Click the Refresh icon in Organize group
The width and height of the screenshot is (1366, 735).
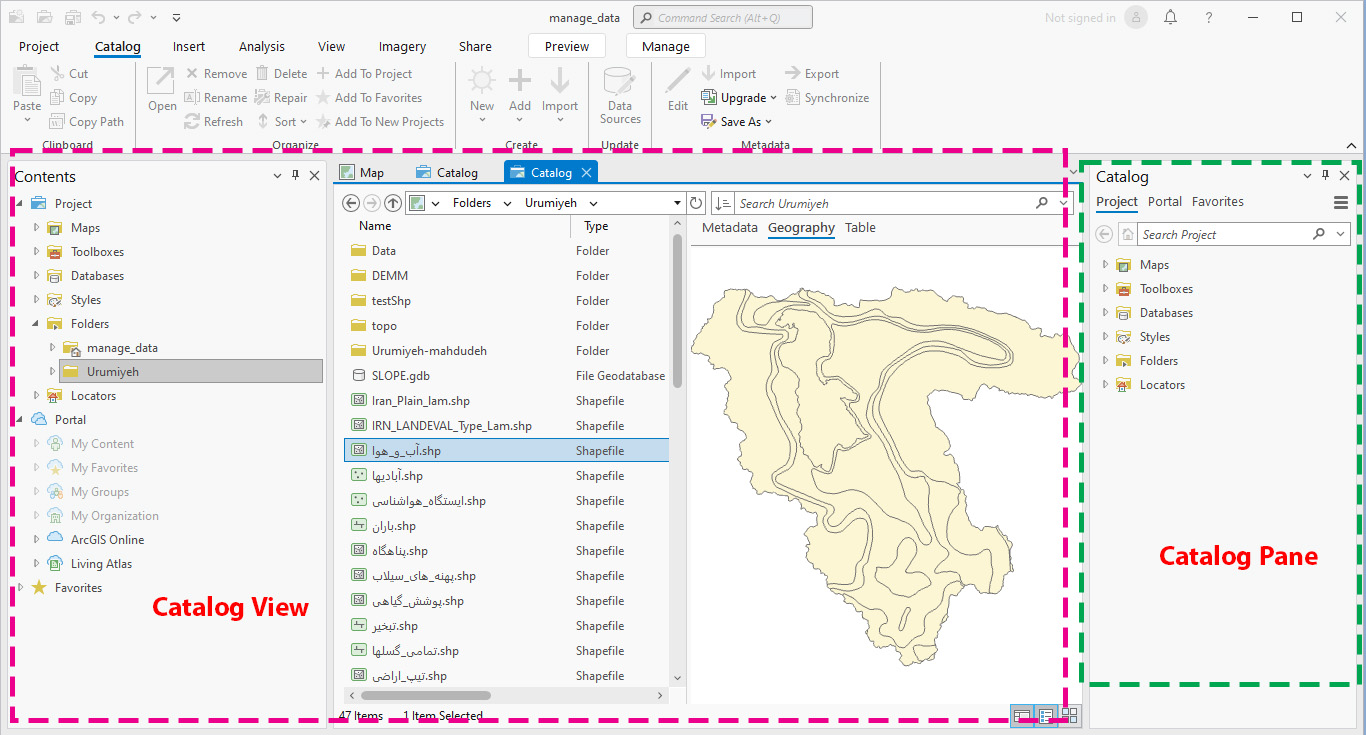pyautogui.click(x=193, y=121)
